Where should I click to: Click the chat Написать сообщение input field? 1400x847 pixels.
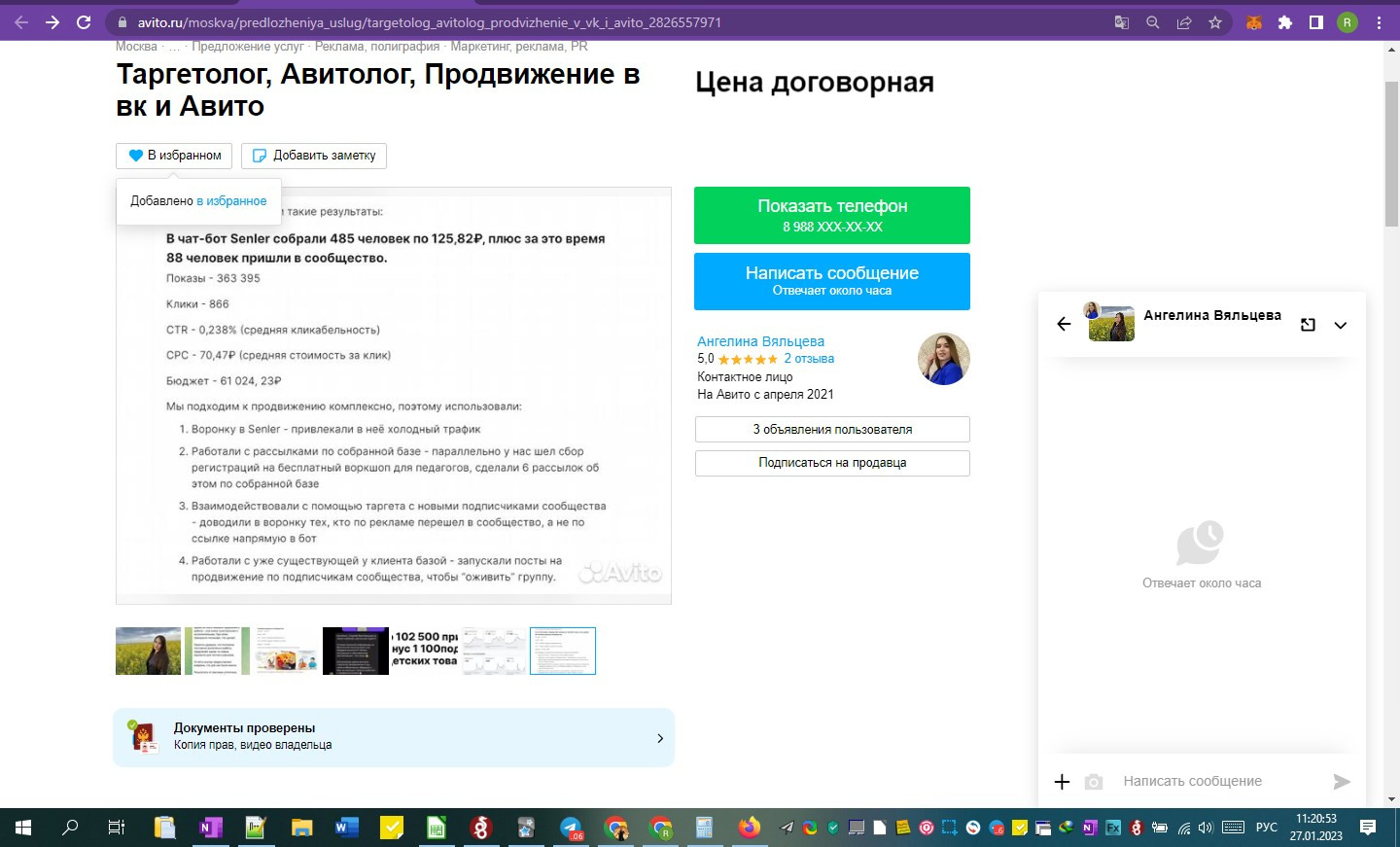pyautogui.click(x=1220, y=782)
